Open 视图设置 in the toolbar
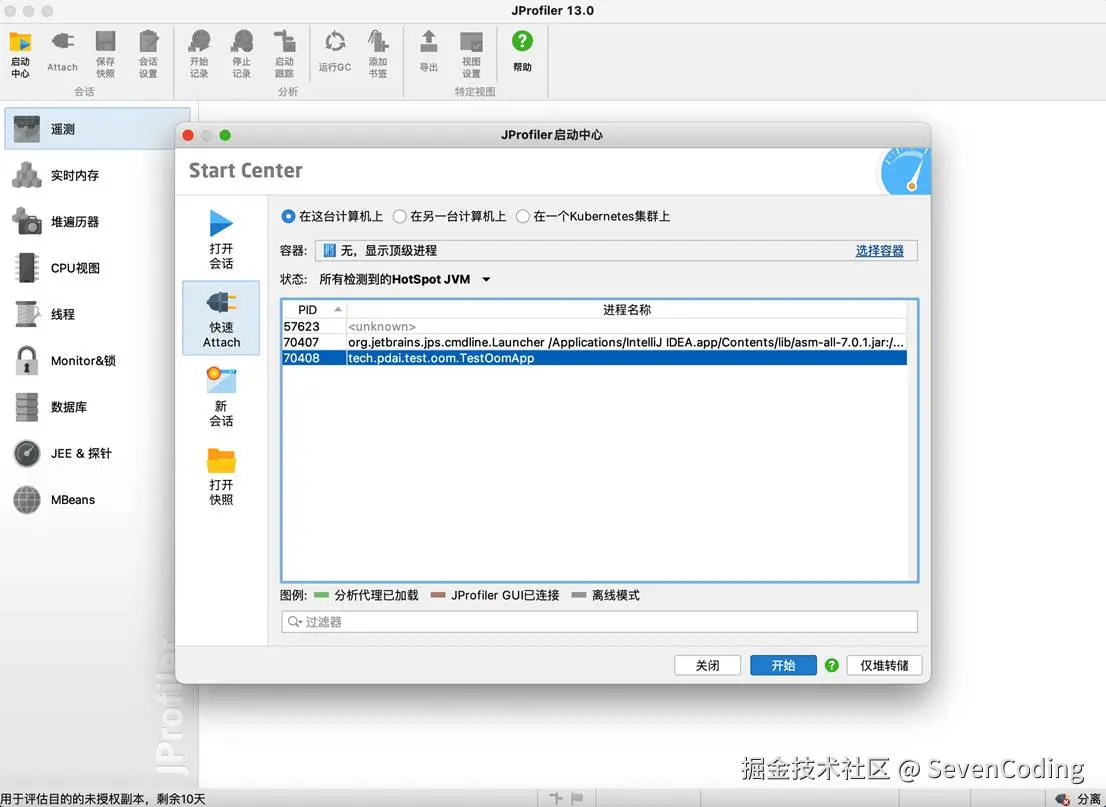 [x=471, y=54]
